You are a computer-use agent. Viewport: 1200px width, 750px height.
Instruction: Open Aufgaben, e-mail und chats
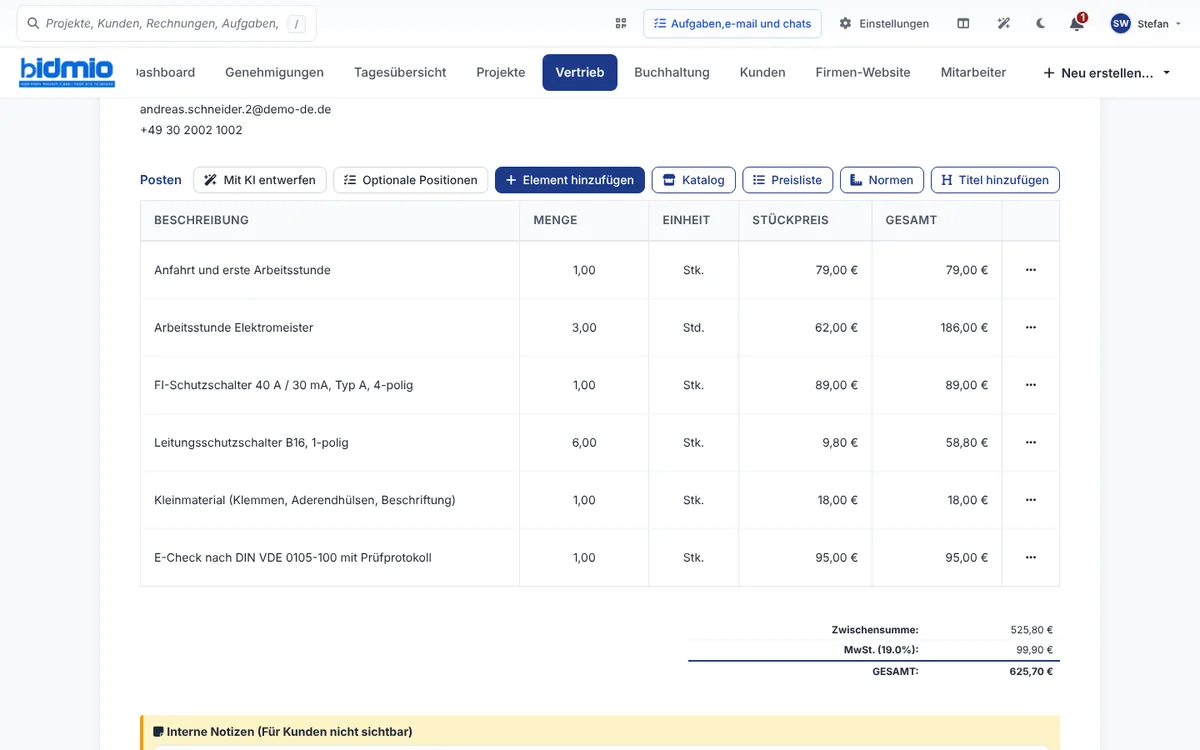[x=732, y=23]
